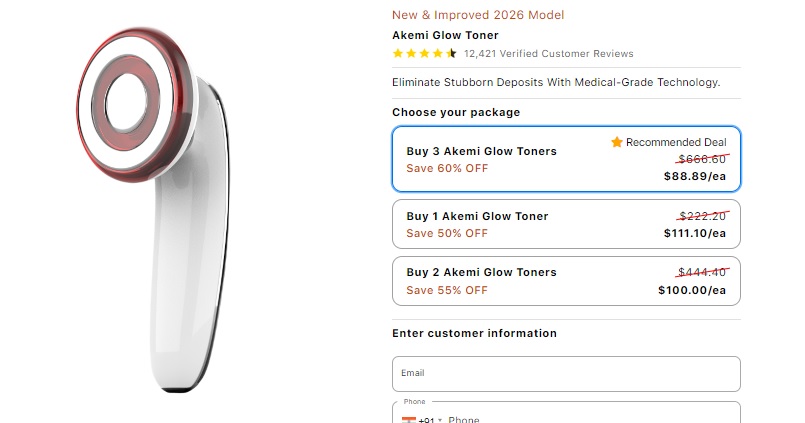Click the crossed-out $222.20 price
Screen dimensions: 805x423
coord(703,216)
